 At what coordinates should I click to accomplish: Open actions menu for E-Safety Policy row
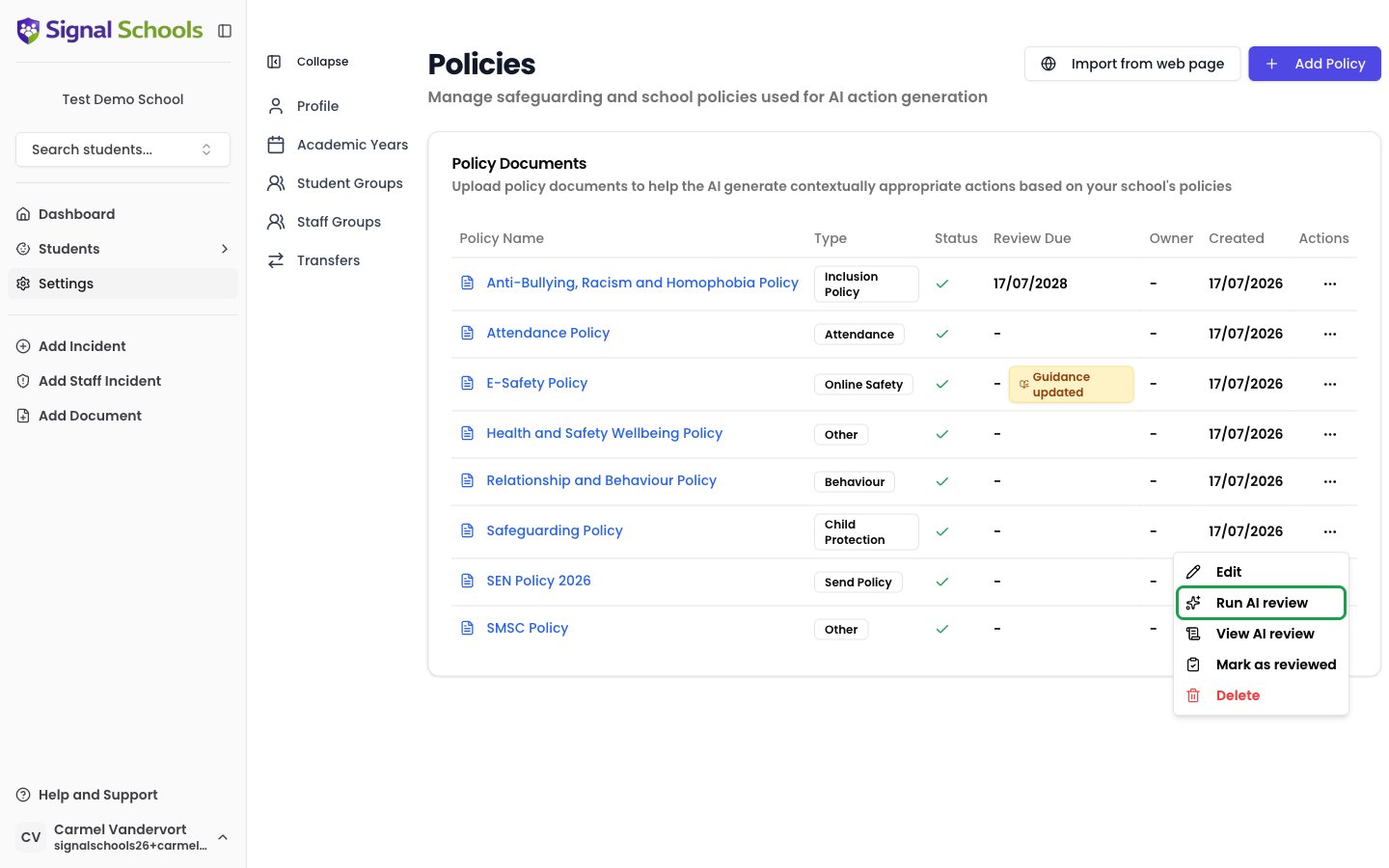[x=1330, y=384]
